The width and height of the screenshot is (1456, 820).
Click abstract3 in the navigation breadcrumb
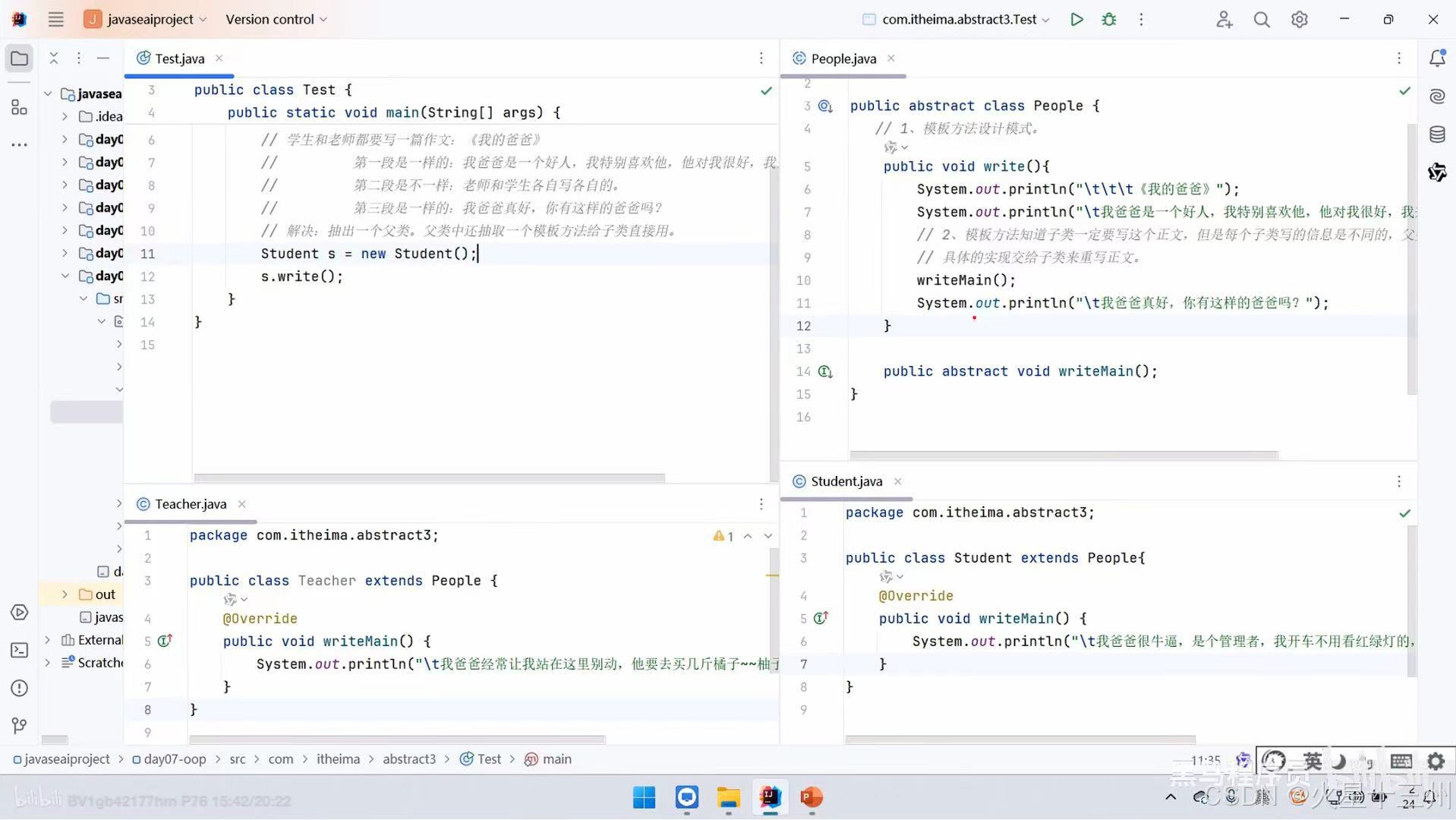[409, 758]
